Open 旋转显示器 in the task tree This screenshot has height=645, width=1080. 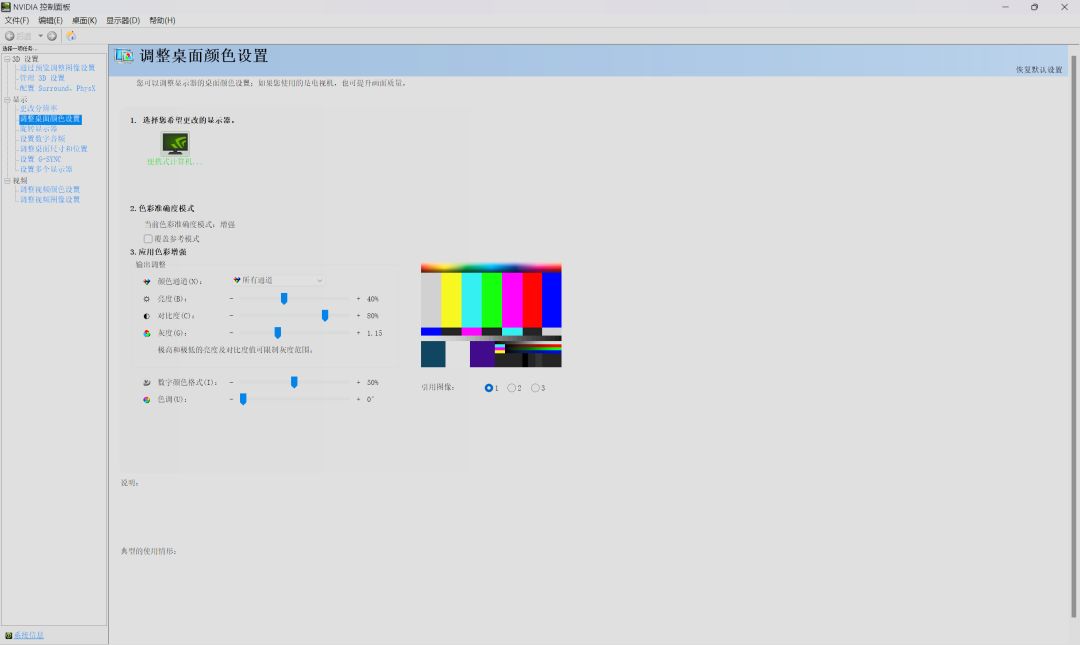39,129
